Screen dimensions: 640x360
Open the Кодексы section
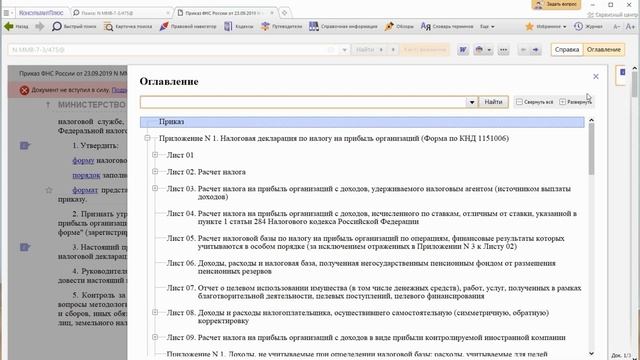[x=239, y=27]
